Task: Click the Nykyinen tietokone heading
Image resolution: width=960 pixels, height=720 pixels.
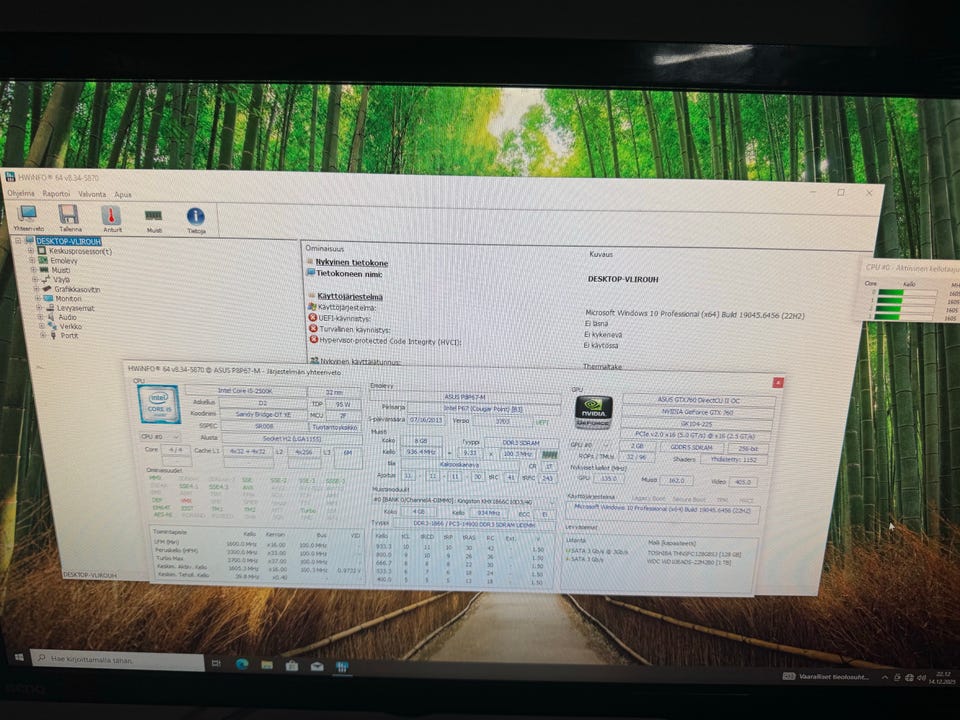Action: coord(351,262)
